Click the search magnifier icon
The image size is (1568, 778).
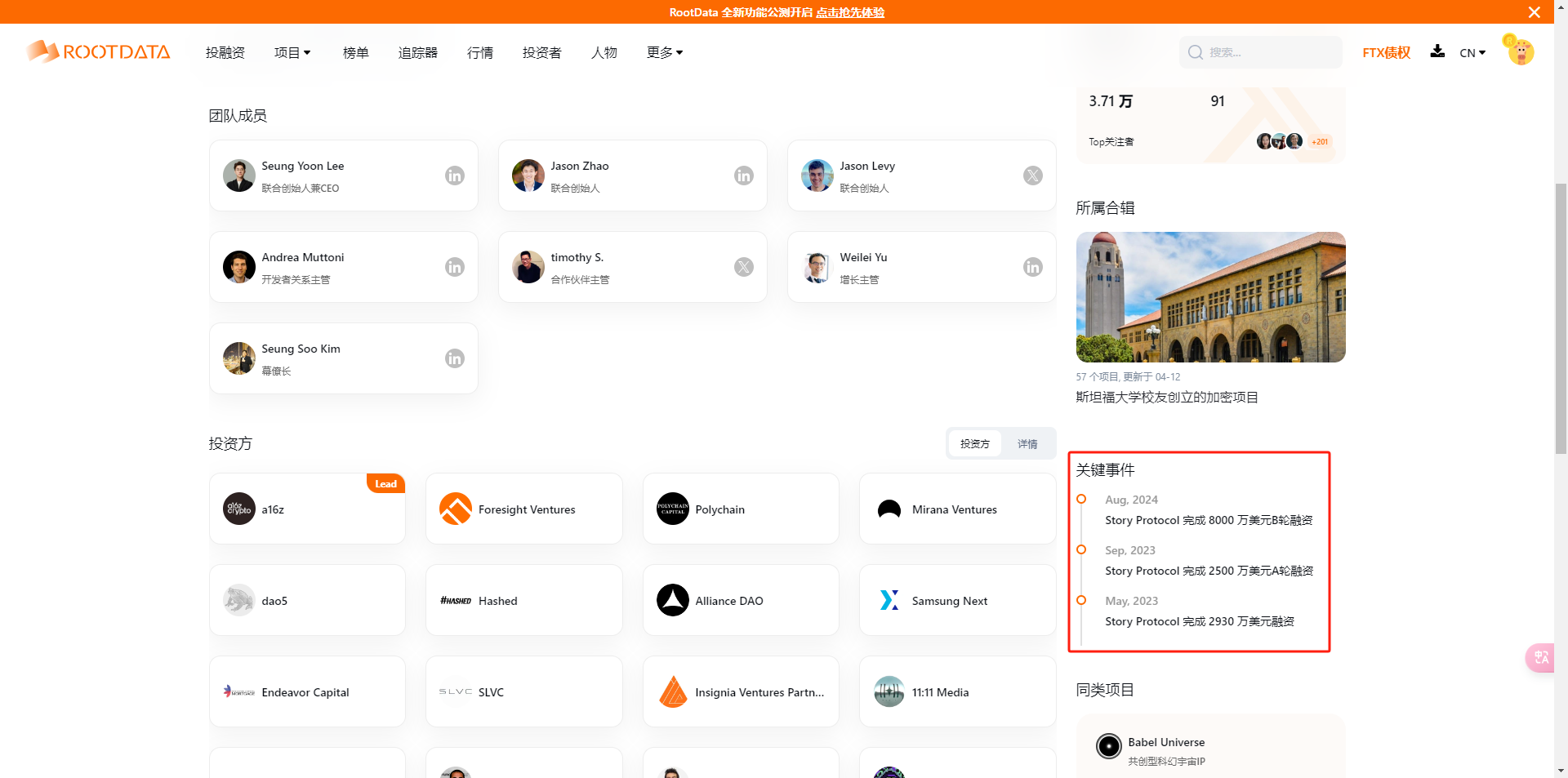[1196, 52]
